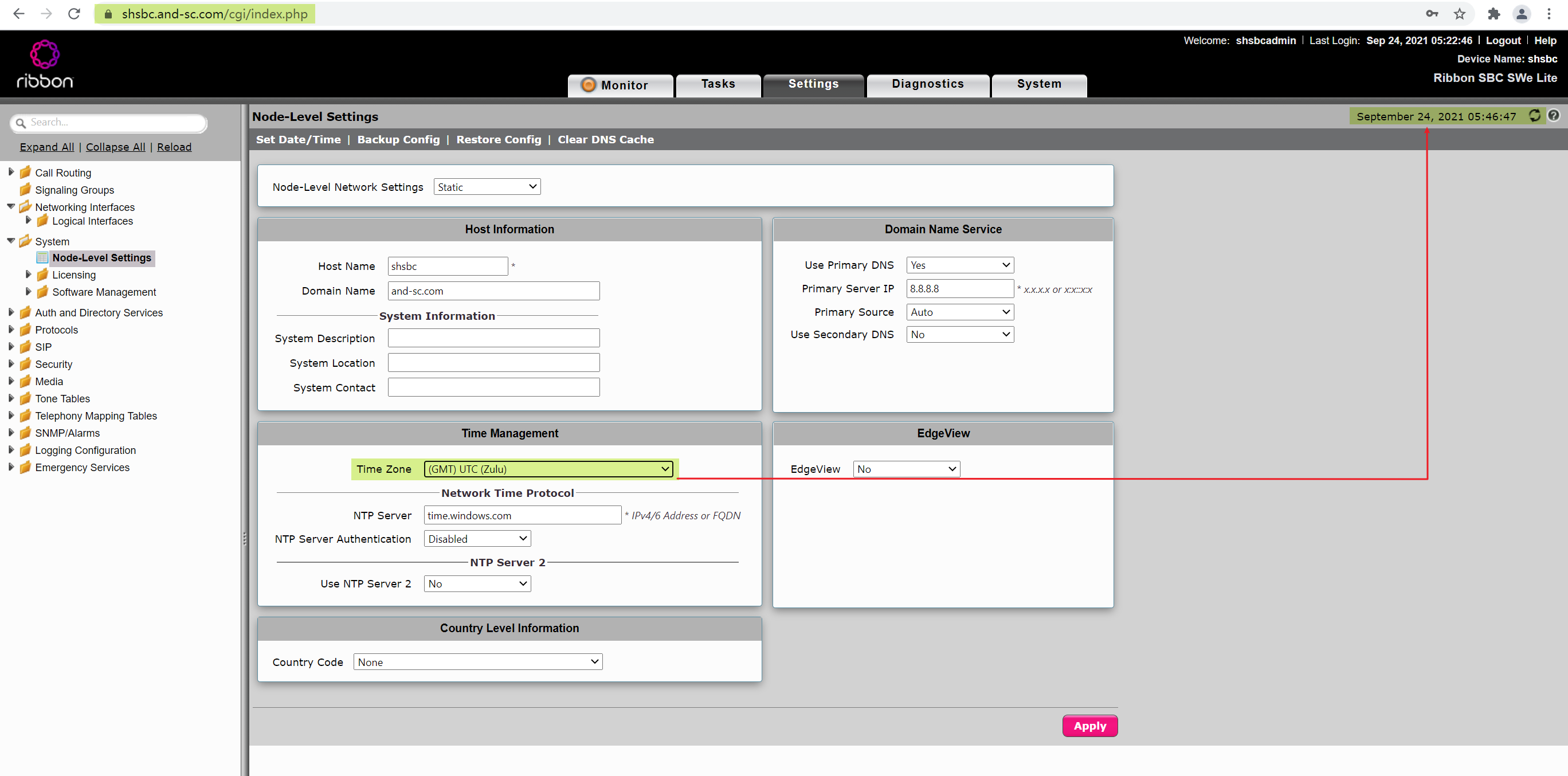Image resolution: width=1568 pixels, height=776 pixels.
Task: Click the Signaling Groups folder icon
Action: pyautogui.click(x=25, y=189)
